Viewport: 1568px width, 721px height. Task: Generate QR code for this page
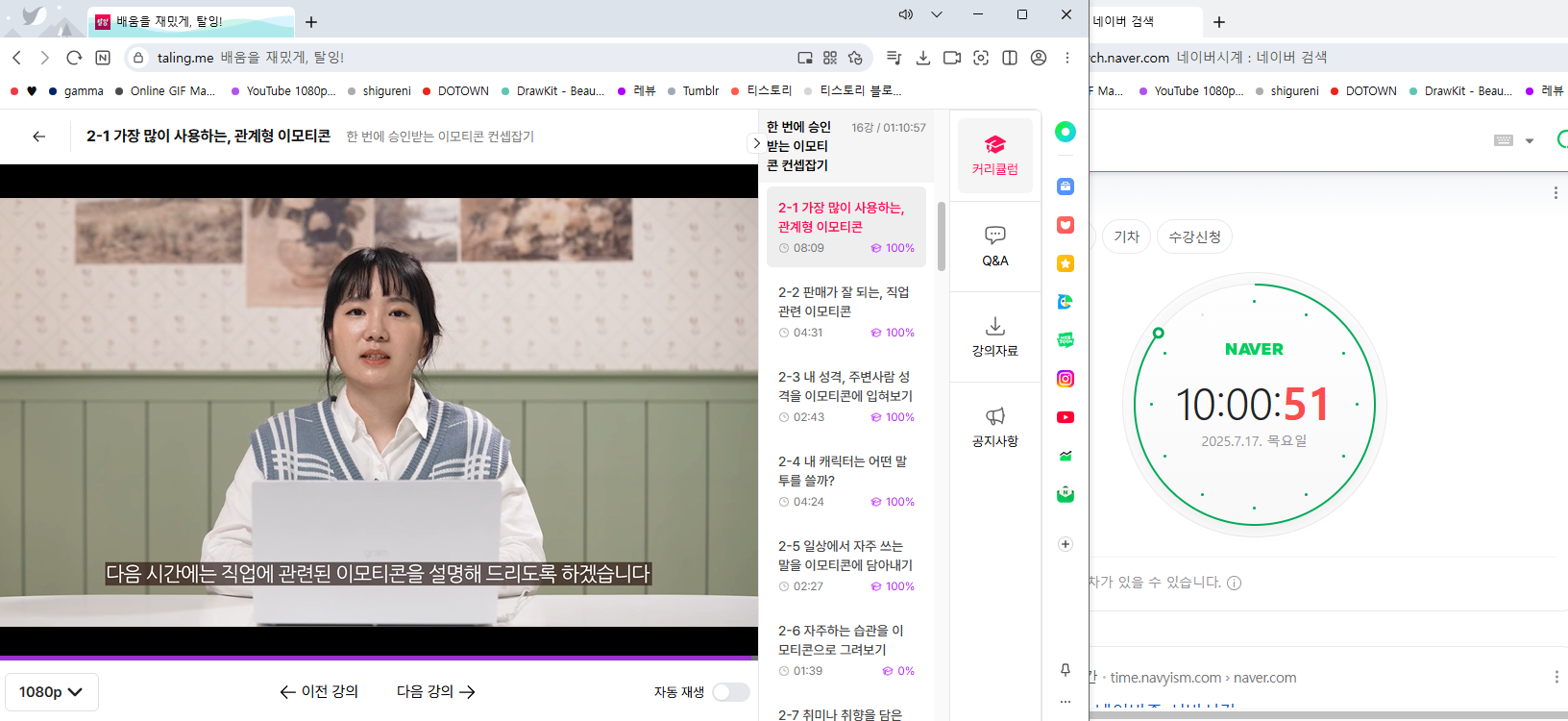pos(830,58)
